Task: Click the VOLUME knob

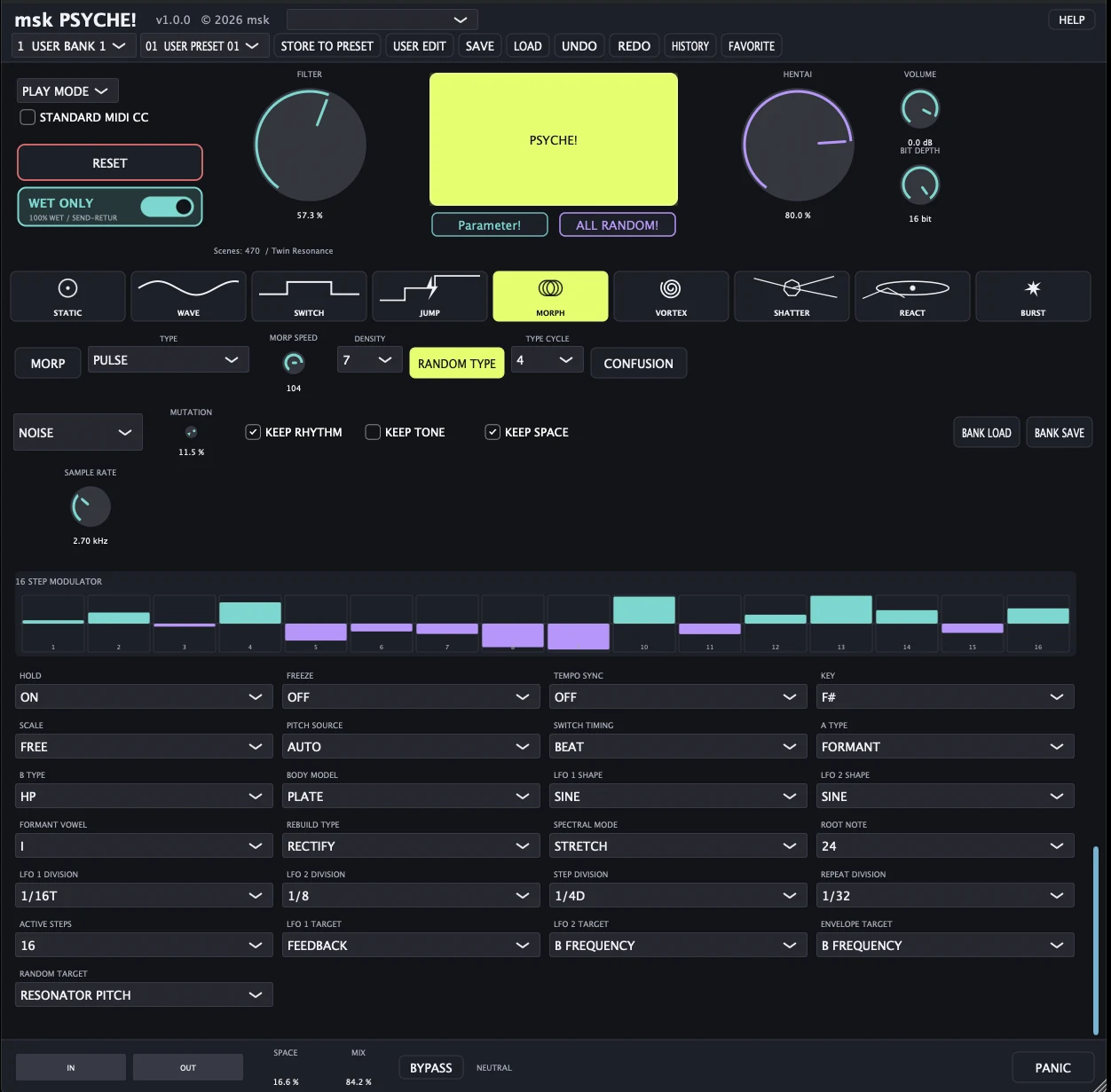Action: [x=920, y=108]
